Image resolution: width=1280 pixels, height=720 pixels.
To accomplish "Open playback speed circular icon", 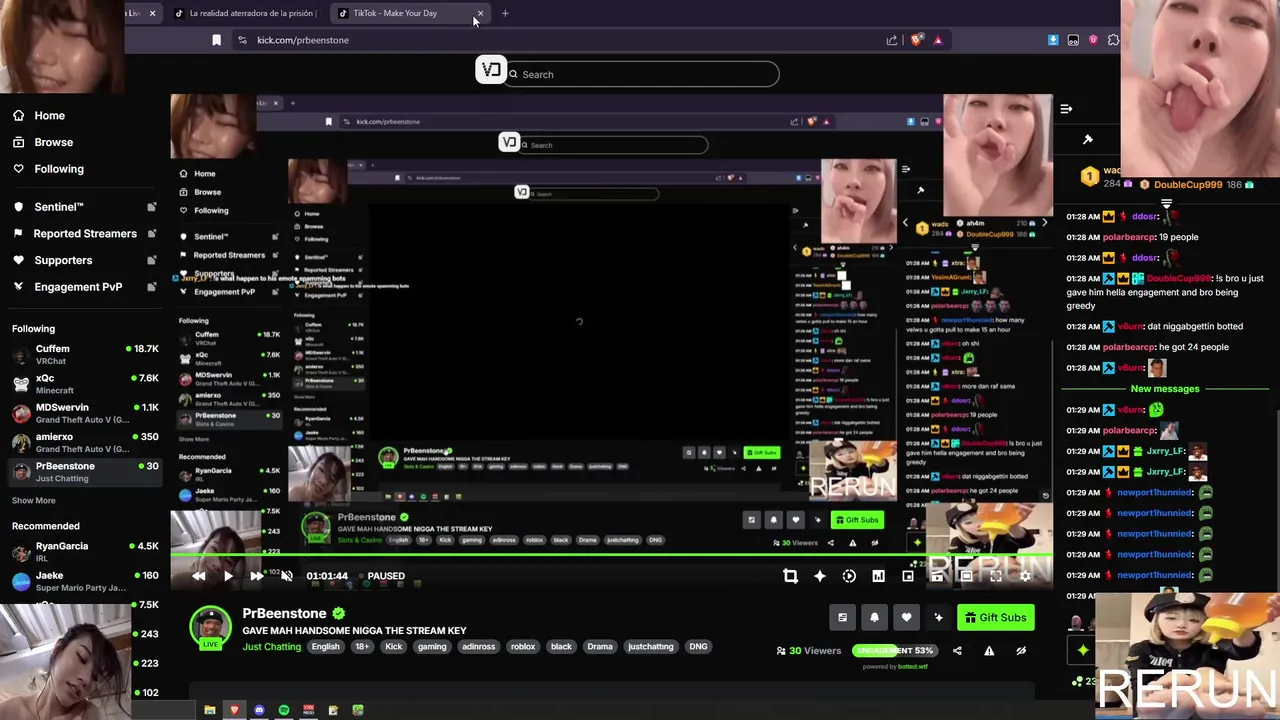I will [849, 576].
